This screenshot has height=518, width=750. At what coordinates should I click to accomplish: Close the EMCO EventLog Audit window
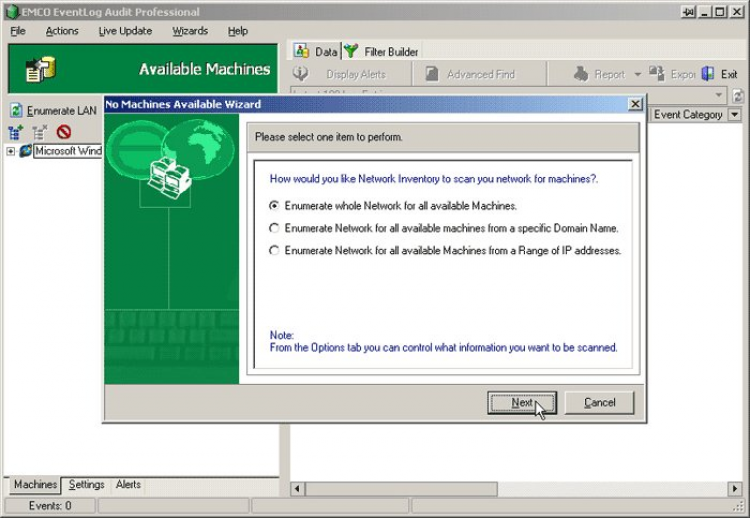[x=737, y=12]
